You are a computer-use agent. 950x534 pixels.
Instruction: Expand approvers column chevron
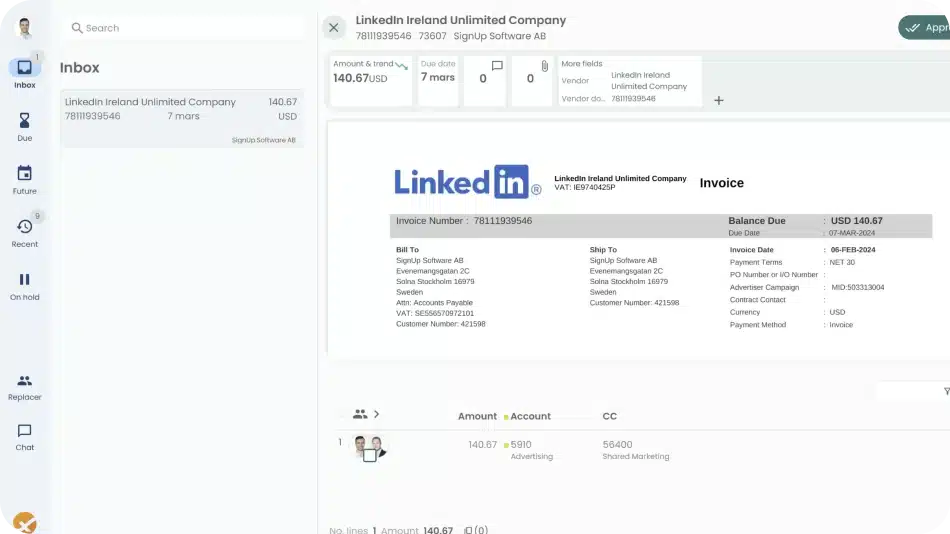click(x=377, y=414)
